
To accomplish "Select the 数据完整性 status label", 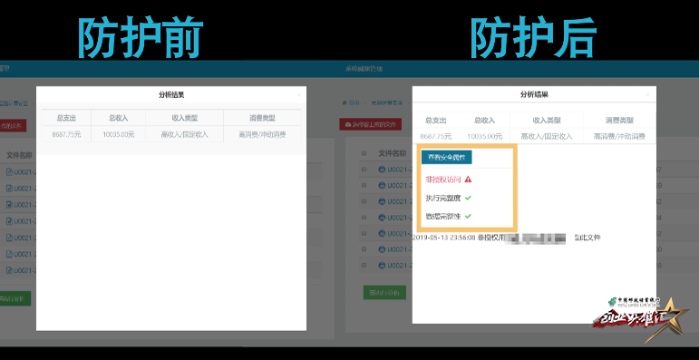I will pyautogui.click(x=443, y=216).
